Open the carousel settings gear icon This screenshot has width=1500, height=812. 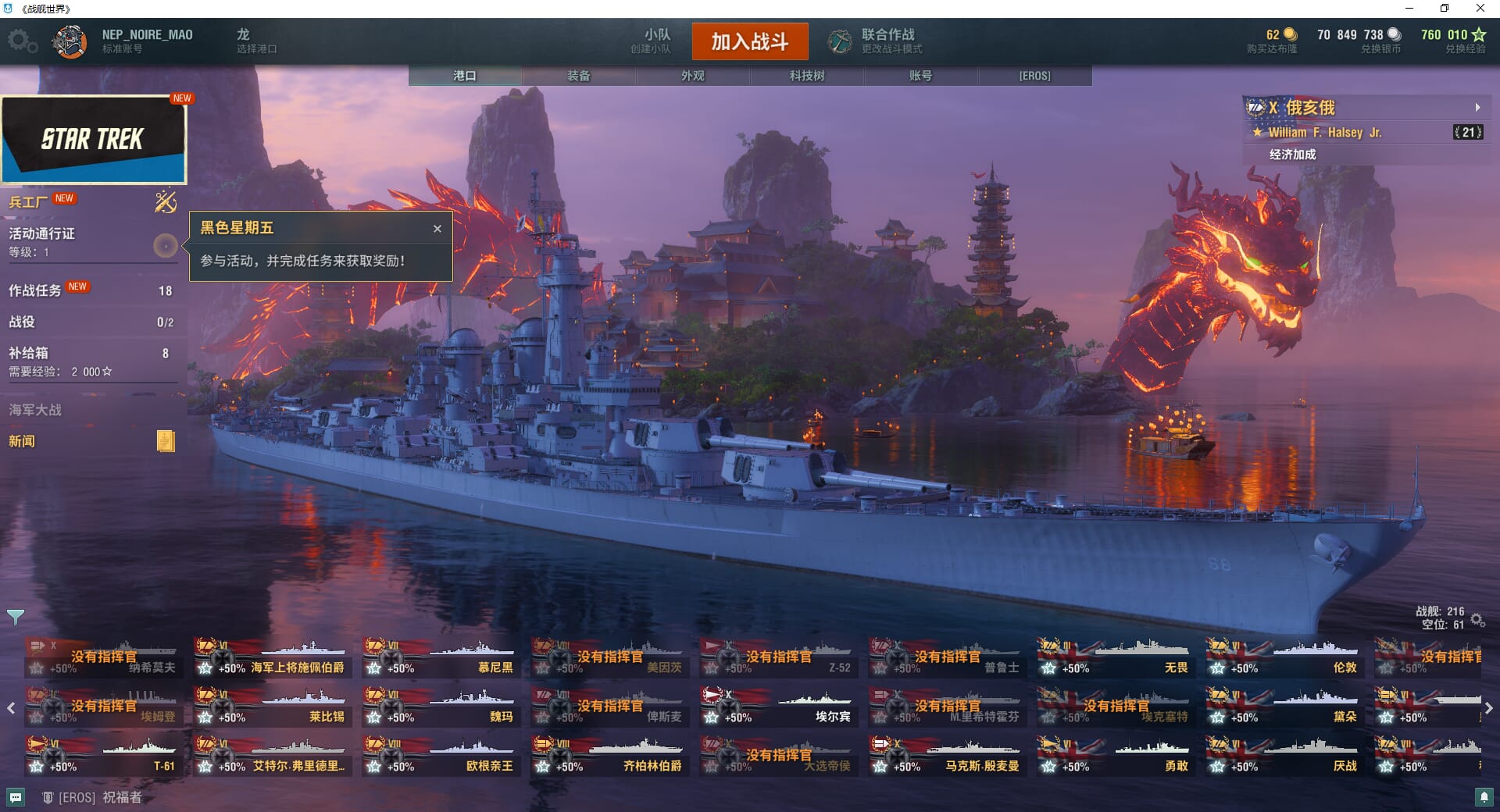(x=1477, y=619)
